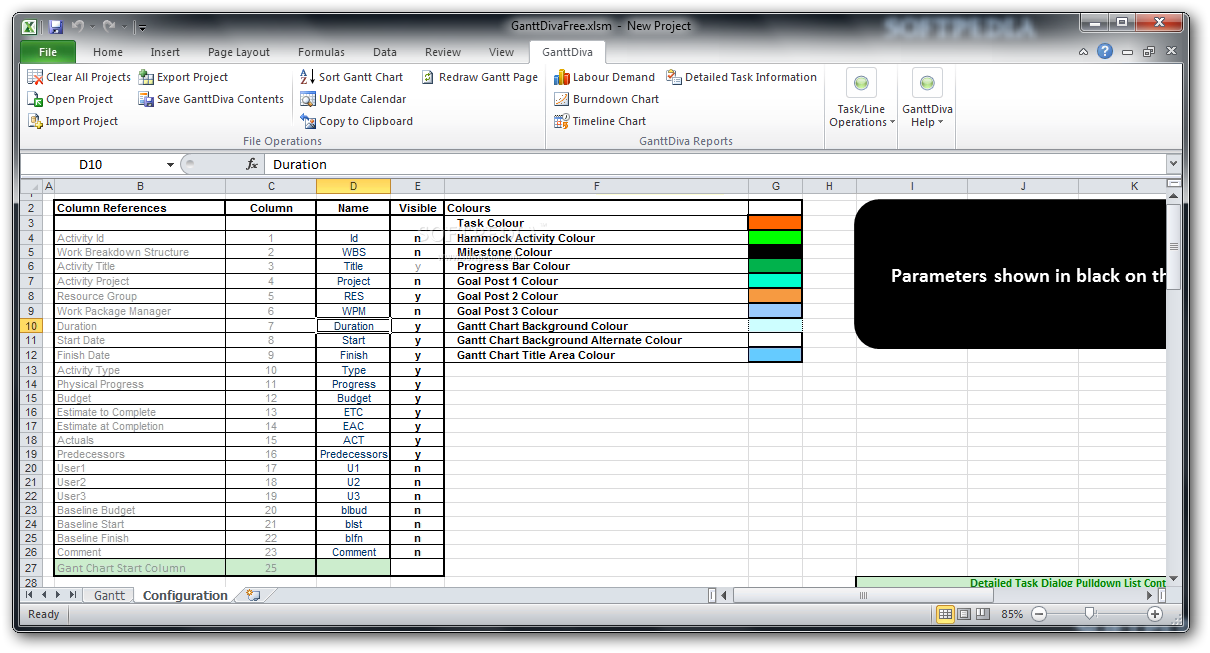
Task: Switch to the Review ribbon tab
Action: [x=443, y=52]
